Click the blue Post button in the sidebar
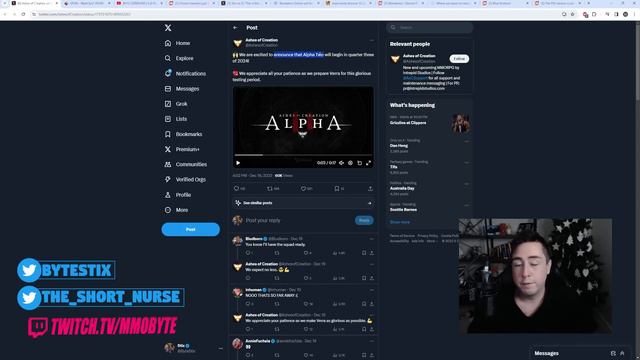Image resolution: width=640 pixels, height=360 pixels. (x=191, y=229)
